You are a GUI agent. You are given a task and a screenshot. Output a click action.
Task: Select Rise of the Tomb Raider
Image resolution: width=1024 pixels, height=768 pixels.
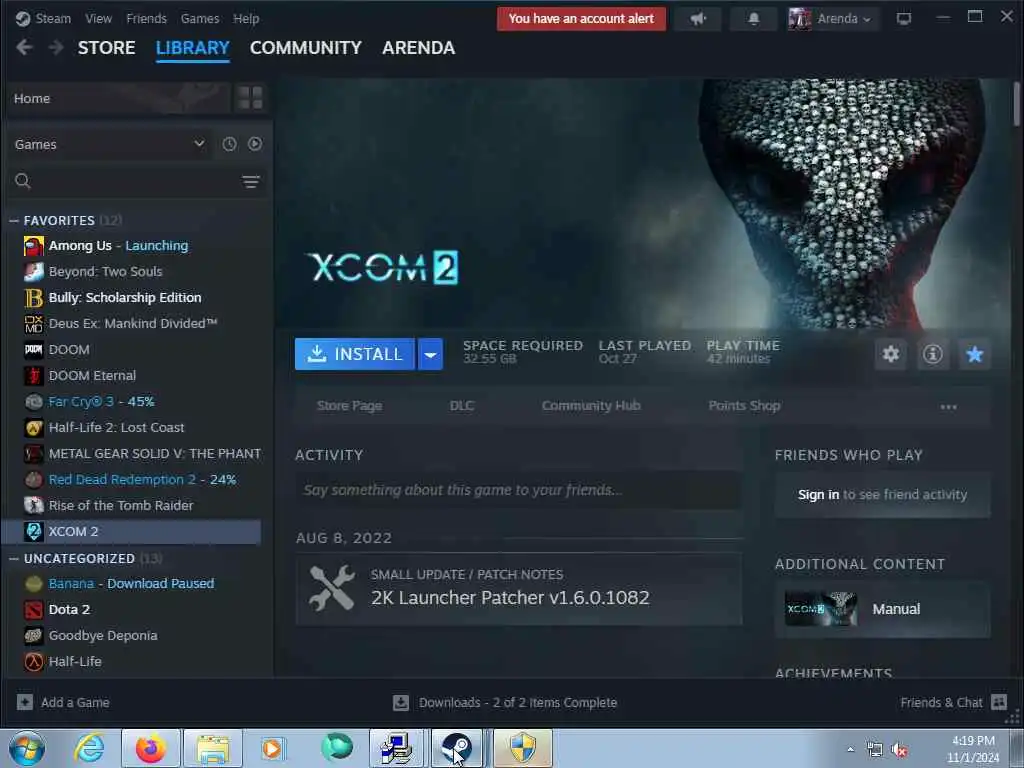pos(131,506)
